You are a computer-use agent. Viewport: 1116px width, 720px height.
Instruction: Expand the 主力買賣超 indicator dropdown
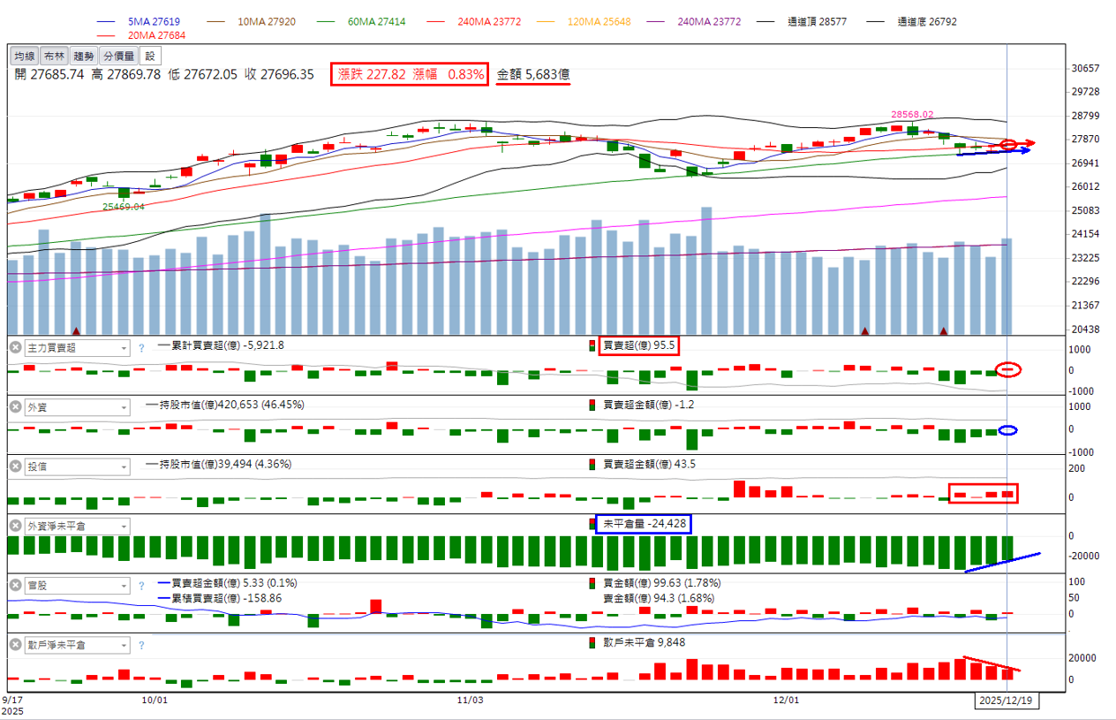[x=124, y=348]
